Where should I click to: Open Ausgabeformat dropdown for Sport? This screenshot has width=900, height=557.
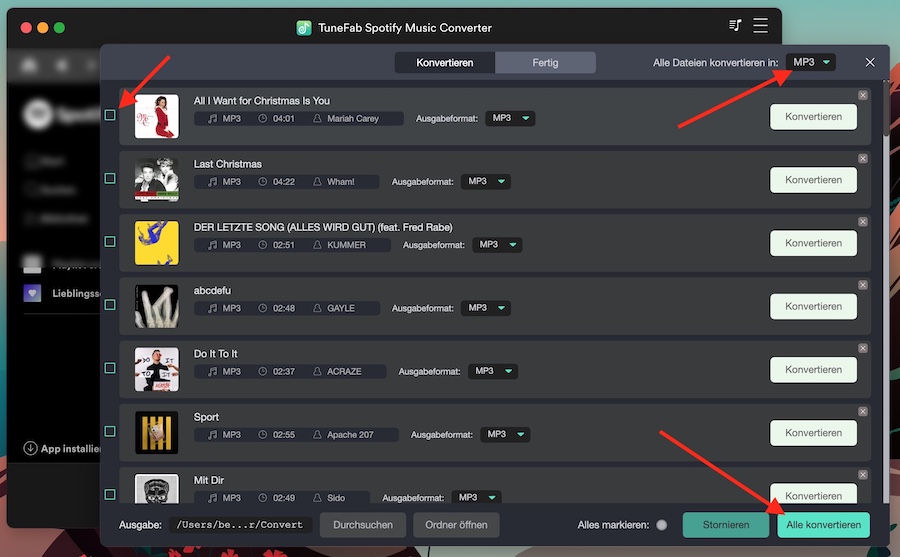point(505,434)
